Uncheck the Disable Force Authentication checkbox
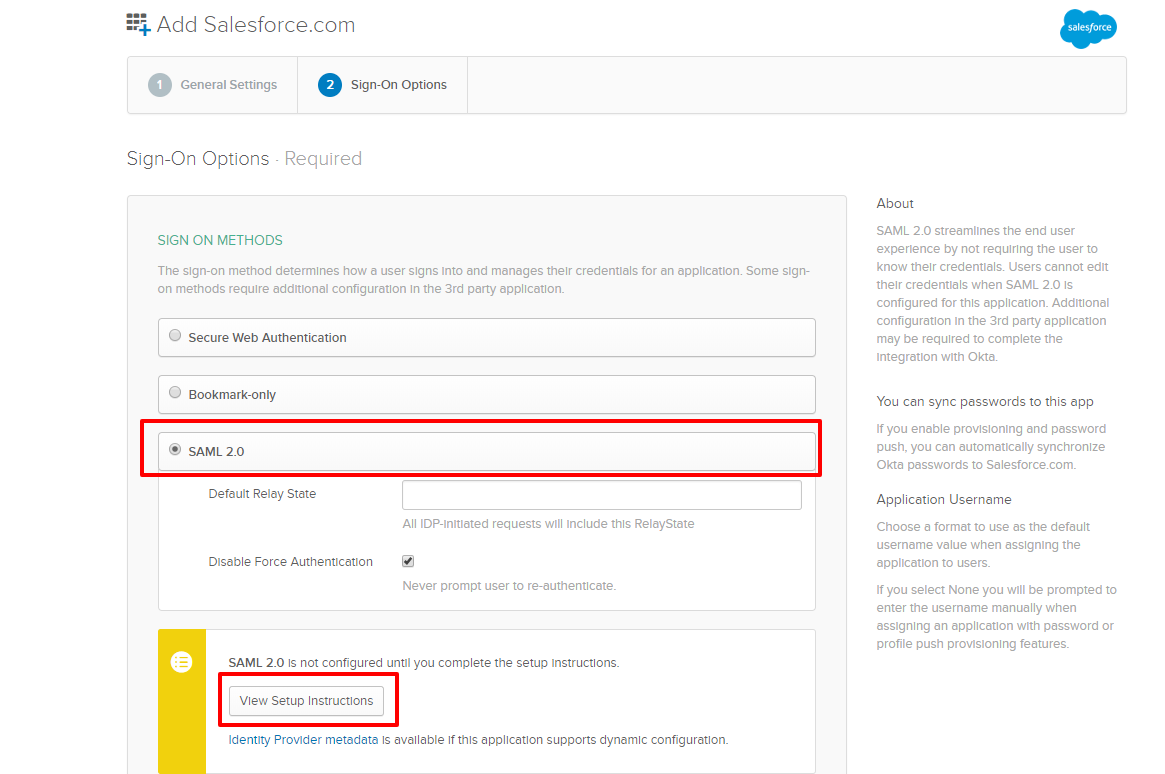This screenshot has width=1165, height=774. [408, 561]
